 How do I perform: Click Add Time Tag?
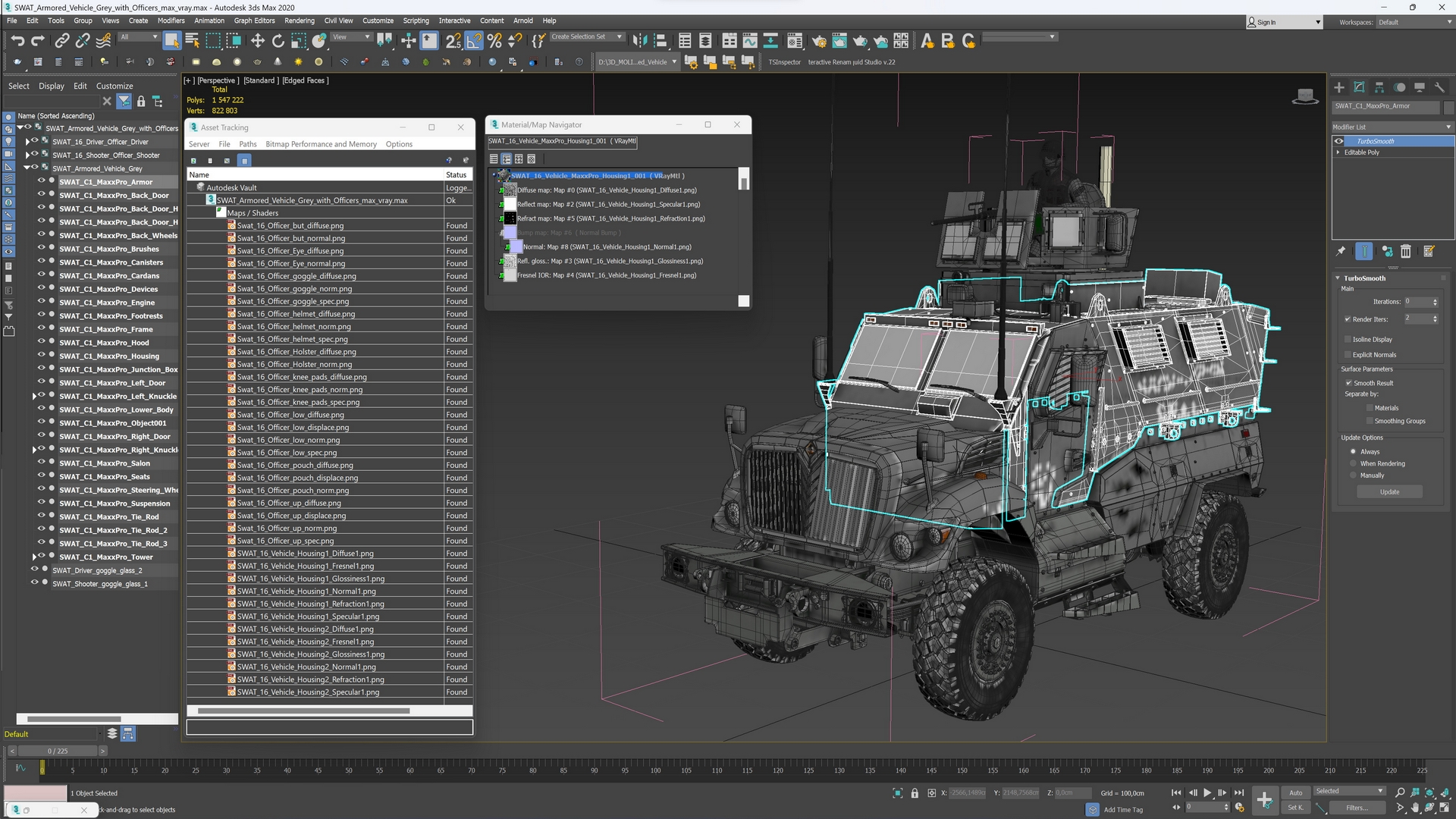tap(1122, 809)
